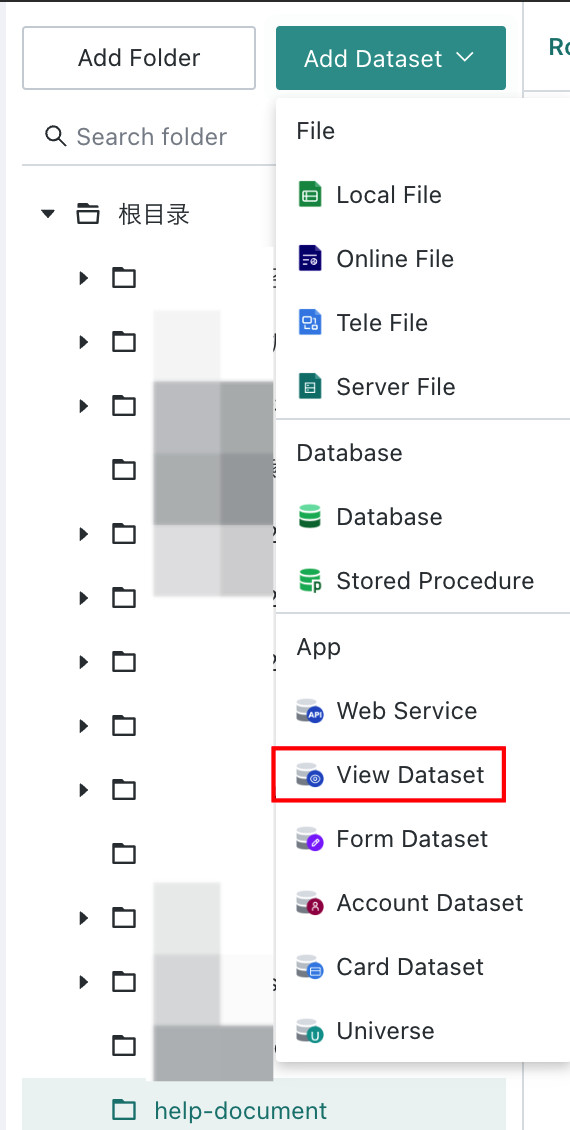Click the Universe dataset icon
The height and width of the screenshot is (1130, 570).
point(310,1031)
